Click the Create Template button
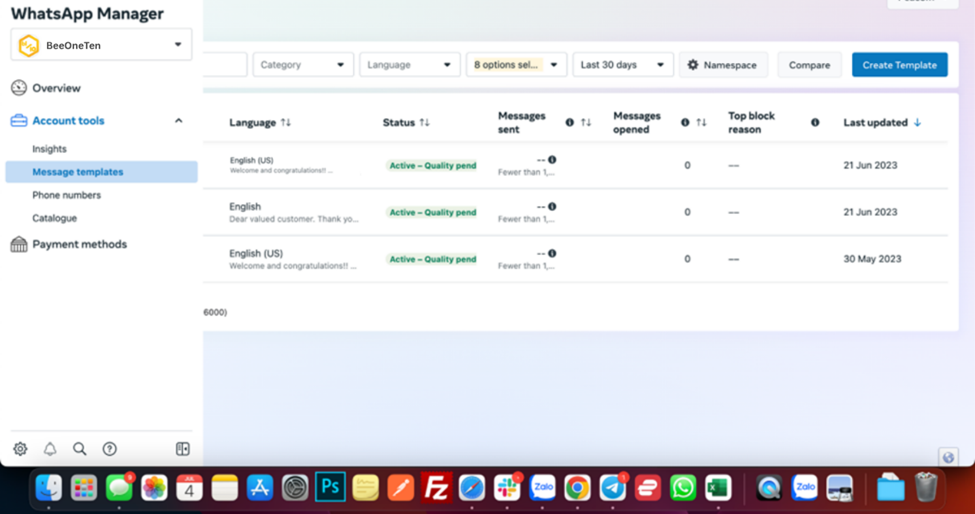The height and width of the screenshot is (514, 975). click(x=899, y=65)
